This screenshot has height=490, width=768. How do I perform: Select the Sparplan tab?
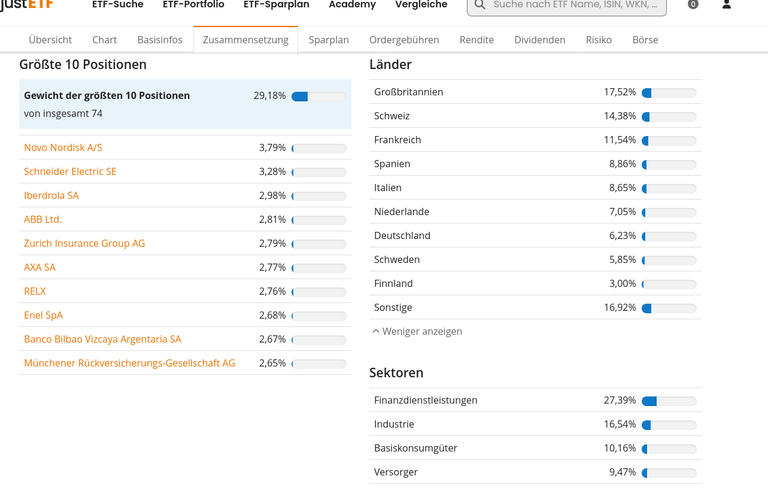pos(329,40)
